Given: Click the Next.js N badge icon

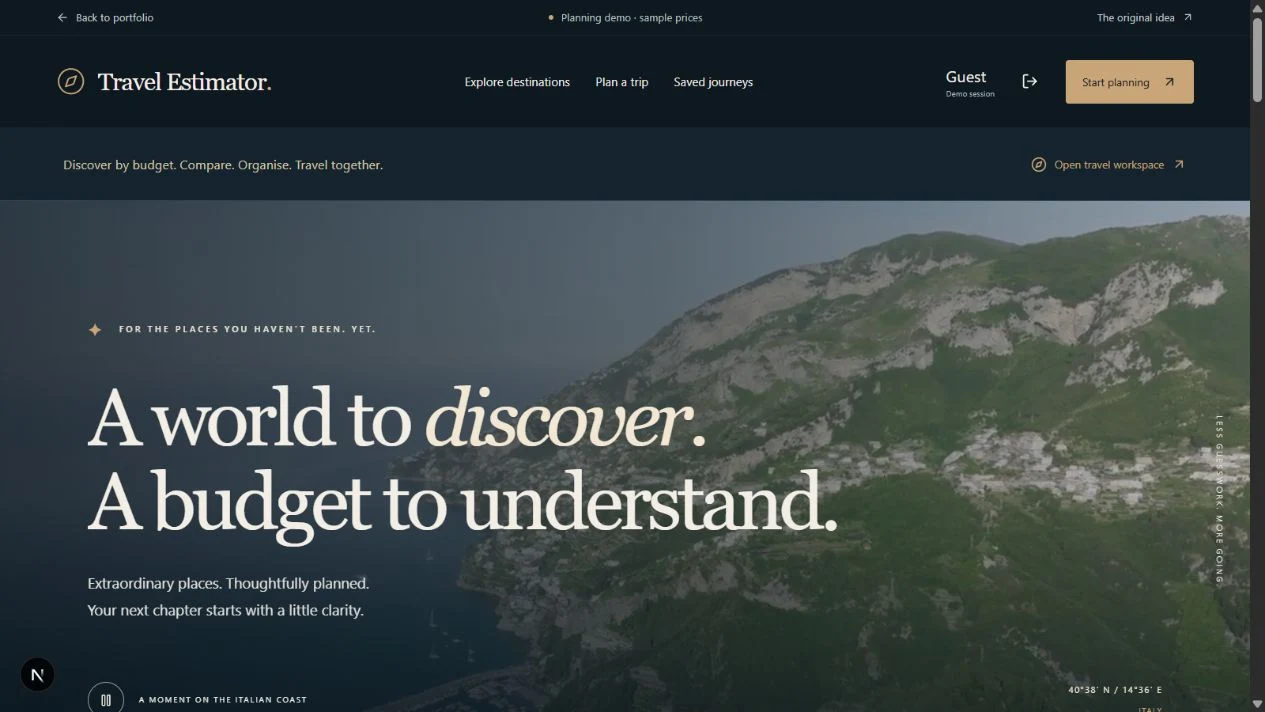Looking at the screenshot, I should click(x=37, y=675).
